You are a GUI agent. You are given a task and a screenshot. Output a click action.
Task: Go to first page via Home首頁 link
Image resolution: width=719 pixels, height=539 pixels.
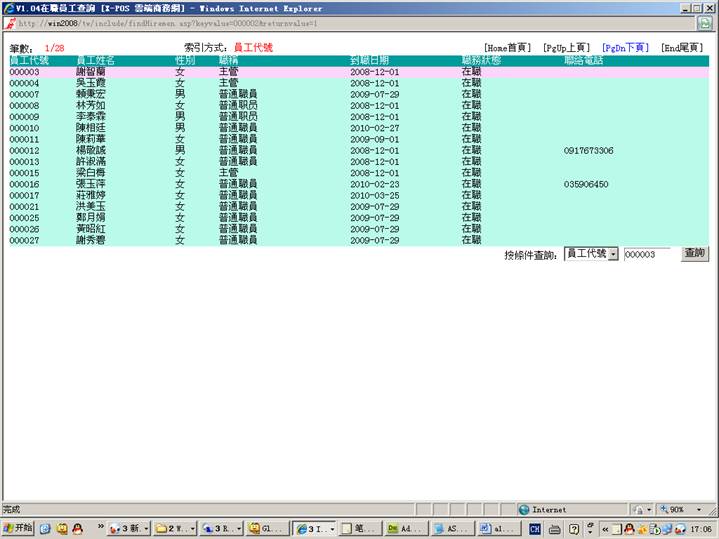(x=507, y=47)
